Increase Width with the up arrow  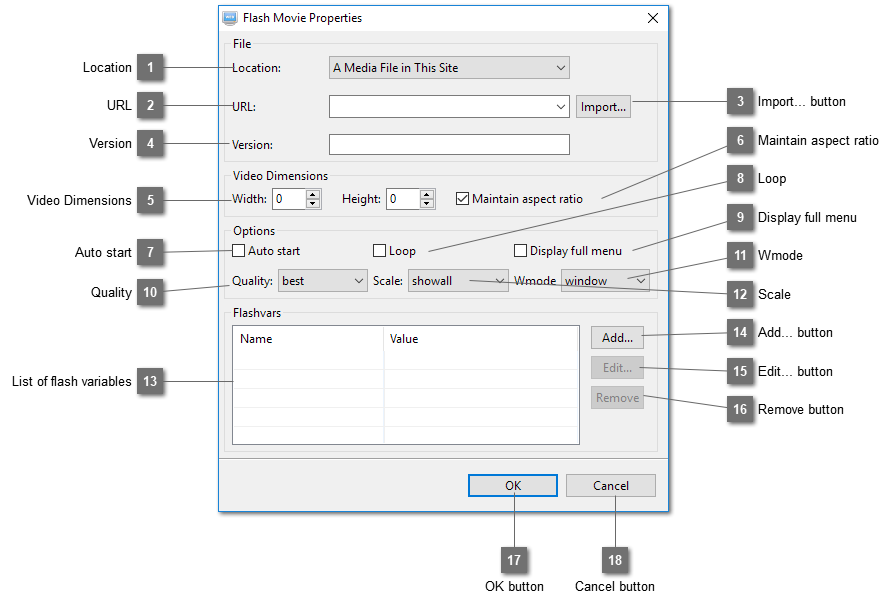312,194
